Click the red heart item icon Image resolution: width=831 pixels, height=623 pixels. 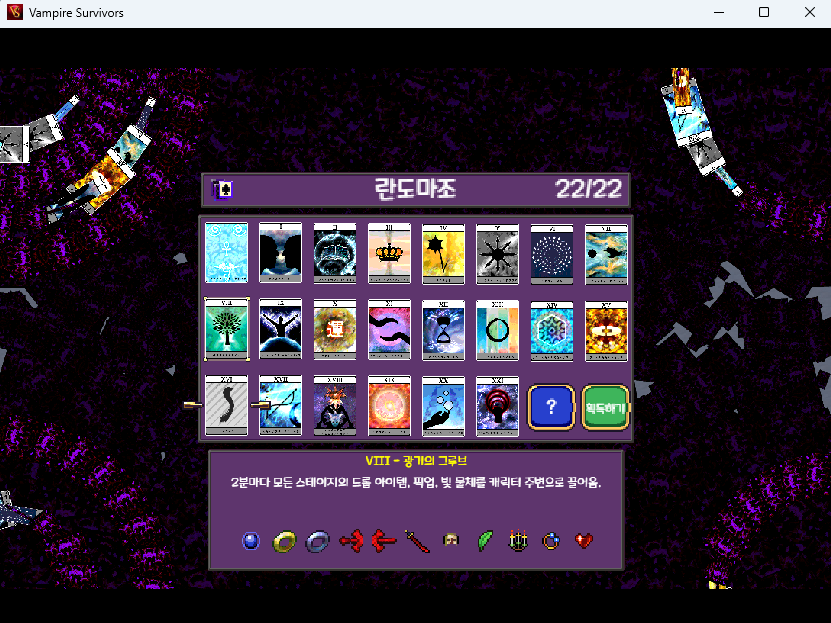(x=584, y=540)
